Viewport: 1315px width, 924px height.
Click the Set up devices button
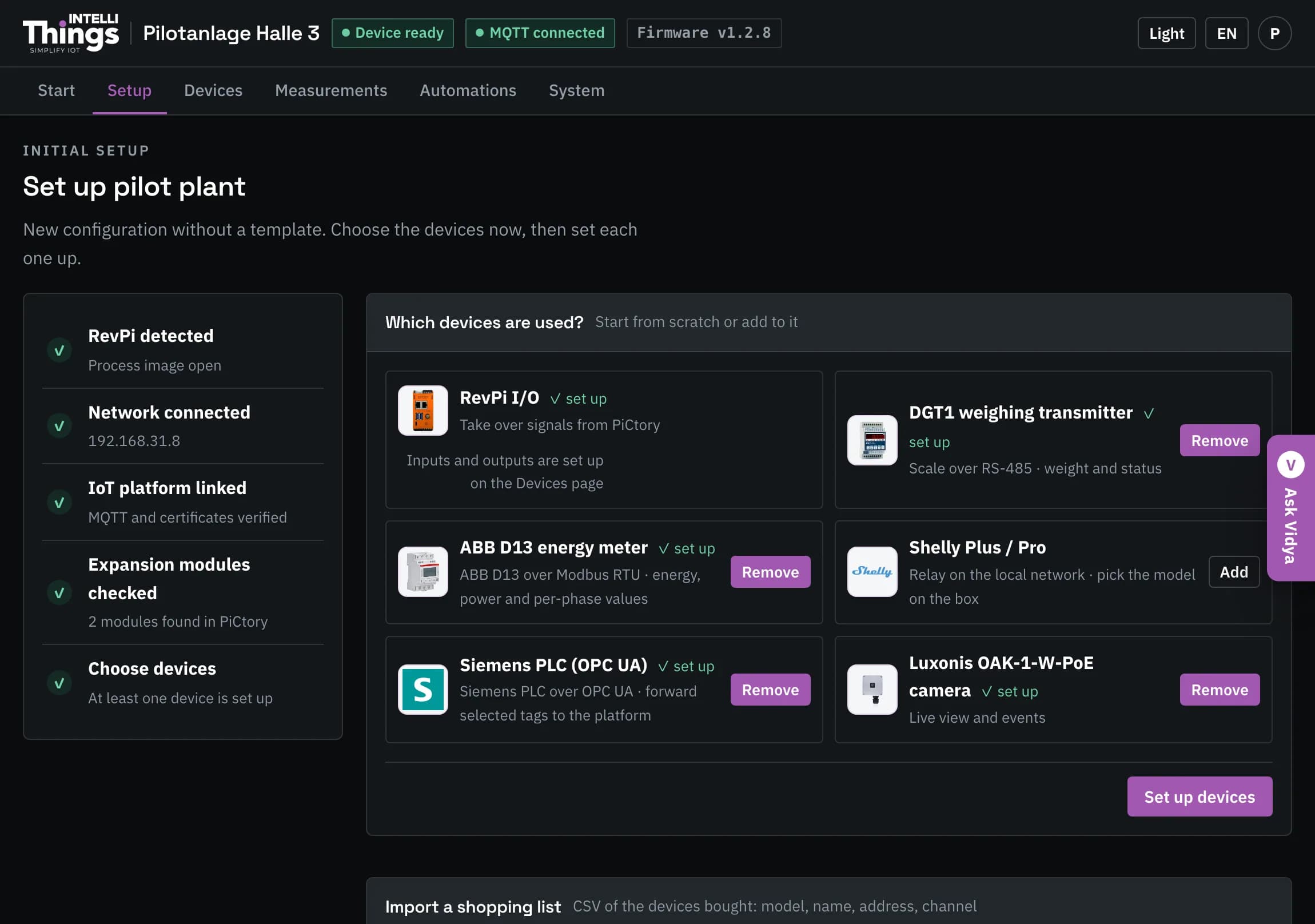[1200, 797]
